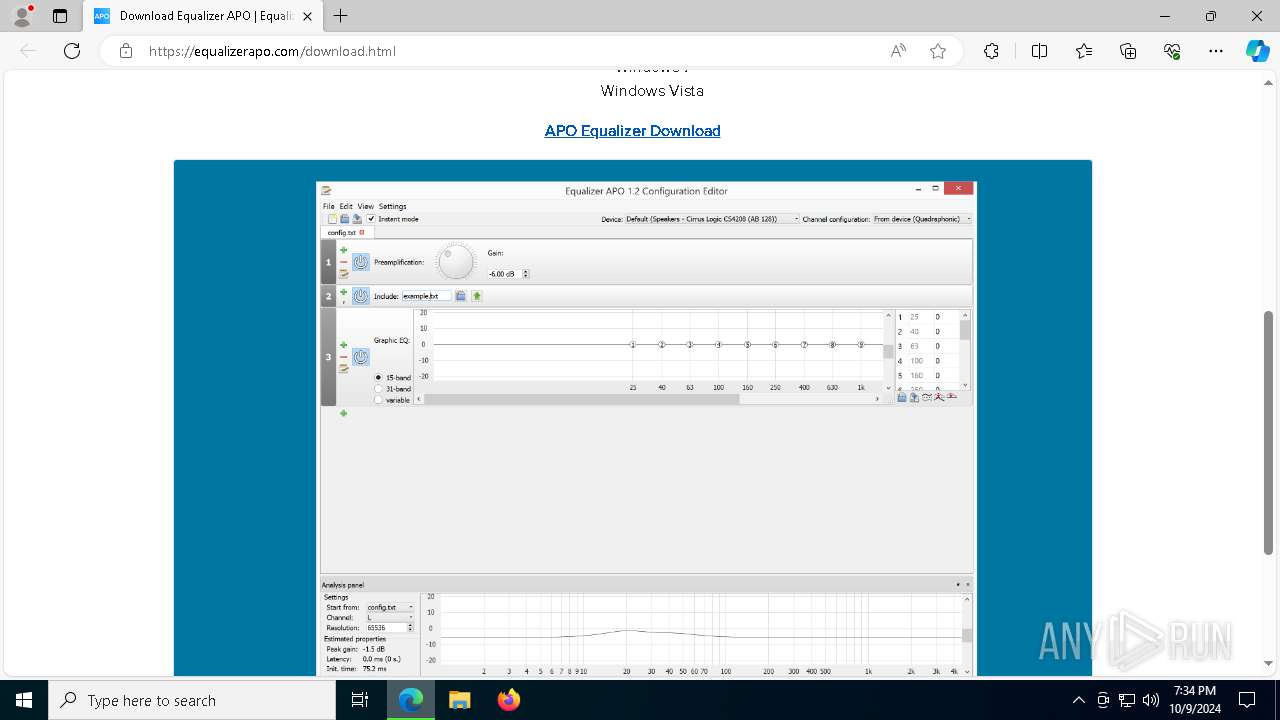The width and height of the screenshot is (1280, 720).
Task: Open the Device dropdown in the editor
Action: (712, 219)
